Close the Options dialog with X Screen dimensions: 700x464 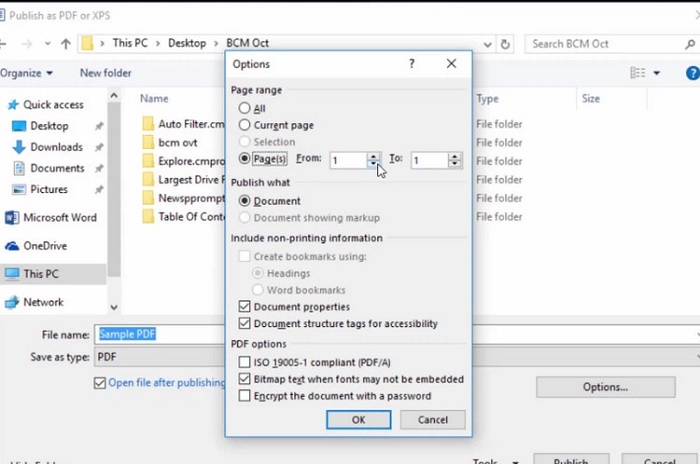point(451,63)
